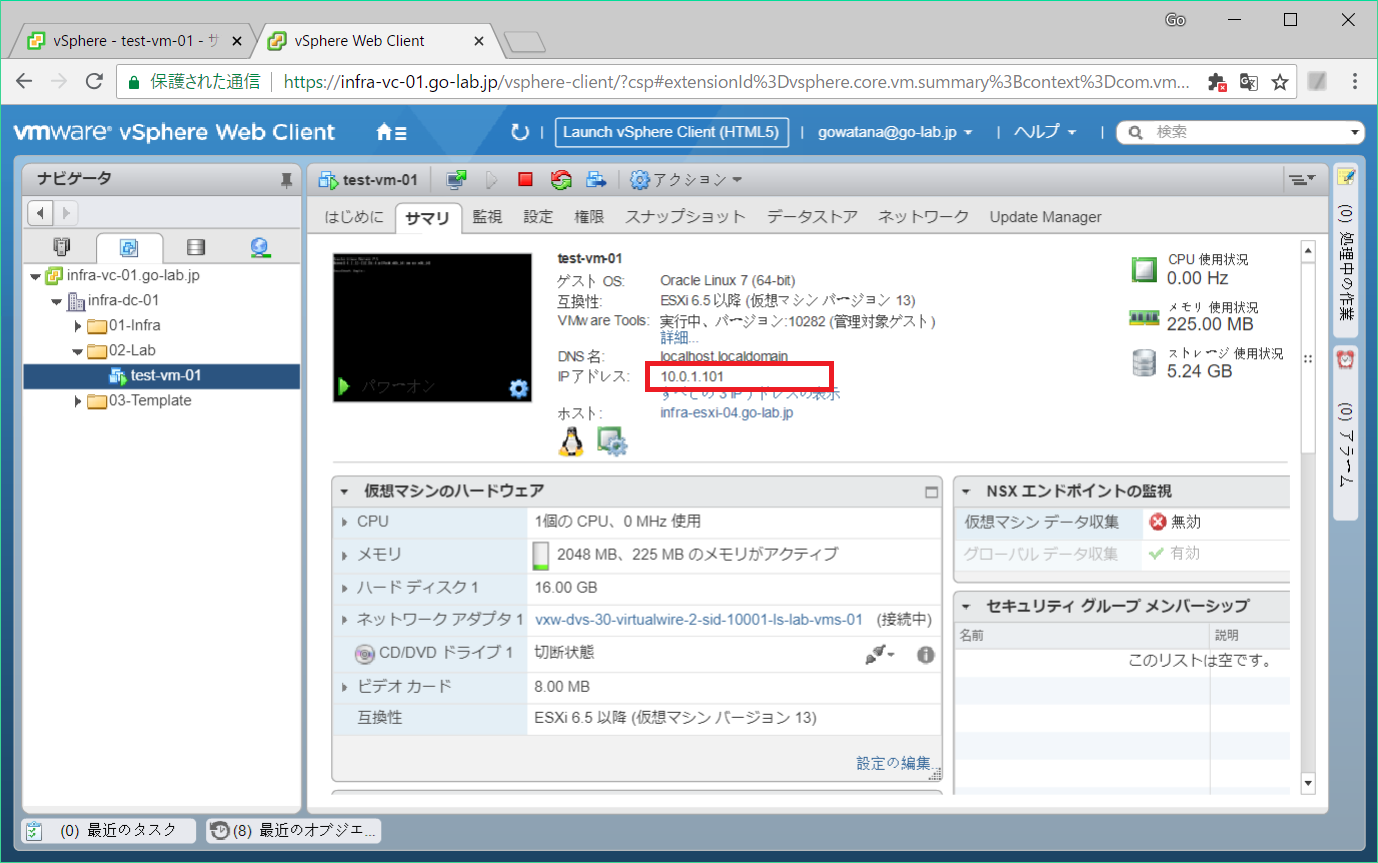
Task: Collapse the セキュリティ グループ メンバーシップ panel
Action: click(967, 606)
